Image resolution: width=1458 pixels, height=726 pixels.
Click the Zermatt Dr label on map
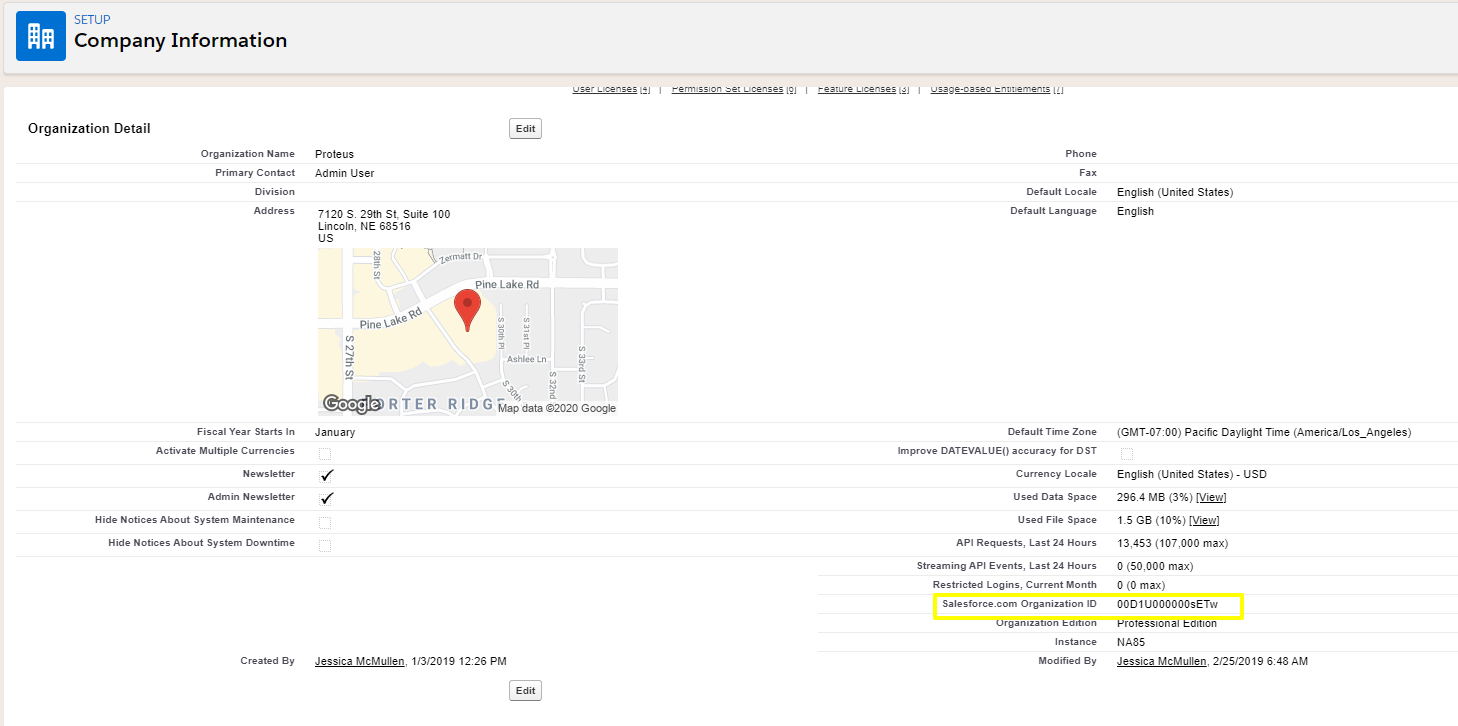tap(462, 257)
